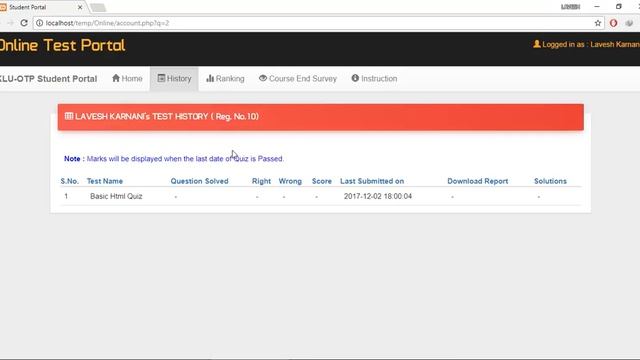Click the Question Solved column header
Image resolution: width=640 pixels, height=360 pixels.
pyautogui.click(x=199, y=181)
